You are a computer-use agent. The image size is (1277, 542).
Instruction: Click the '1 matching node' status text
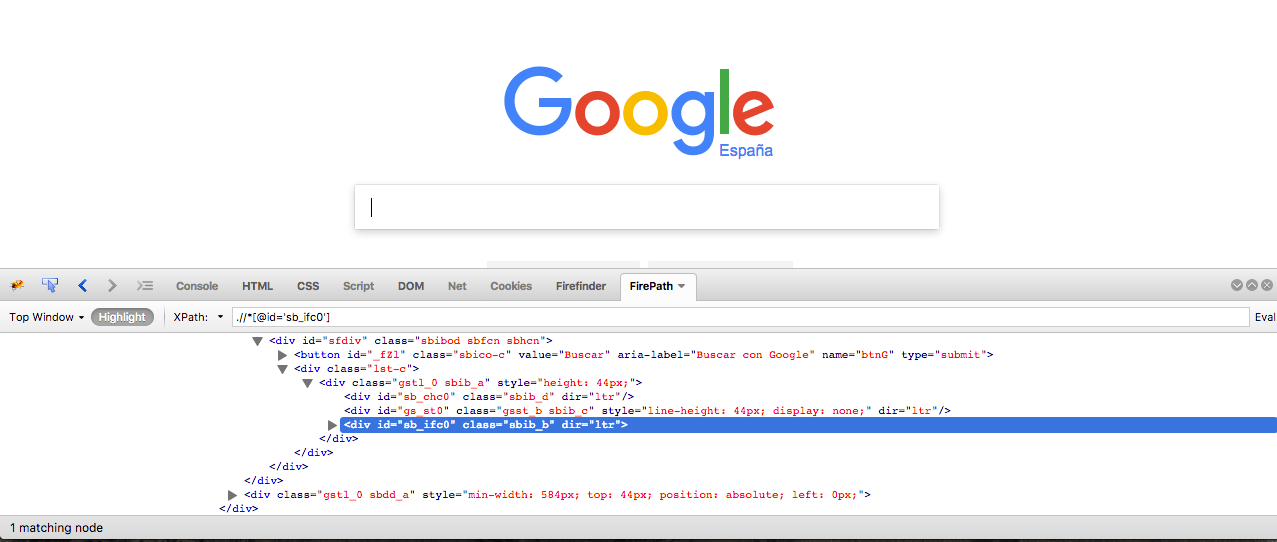click(x=56, y=528)
